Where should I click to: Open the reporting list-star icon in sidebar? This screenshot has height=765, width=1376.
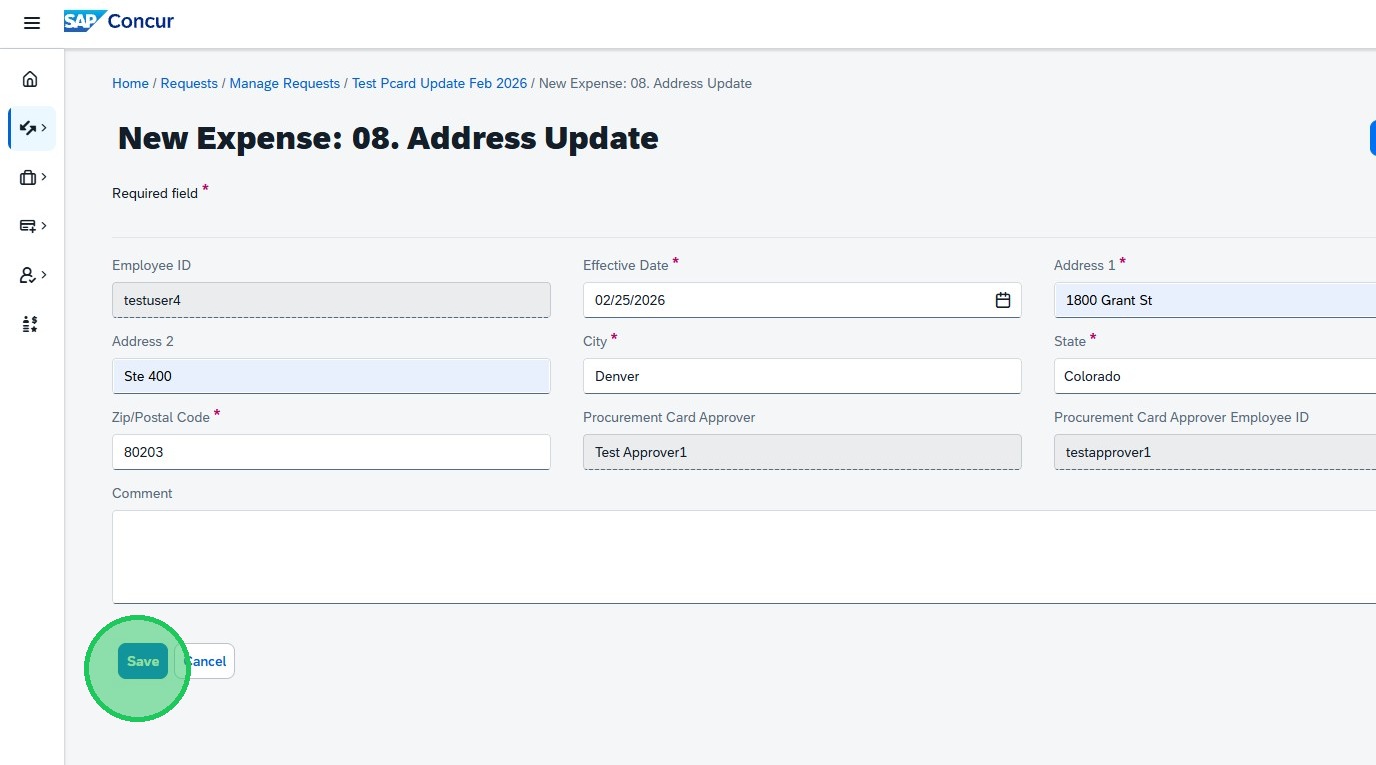[x=30, y=324]
